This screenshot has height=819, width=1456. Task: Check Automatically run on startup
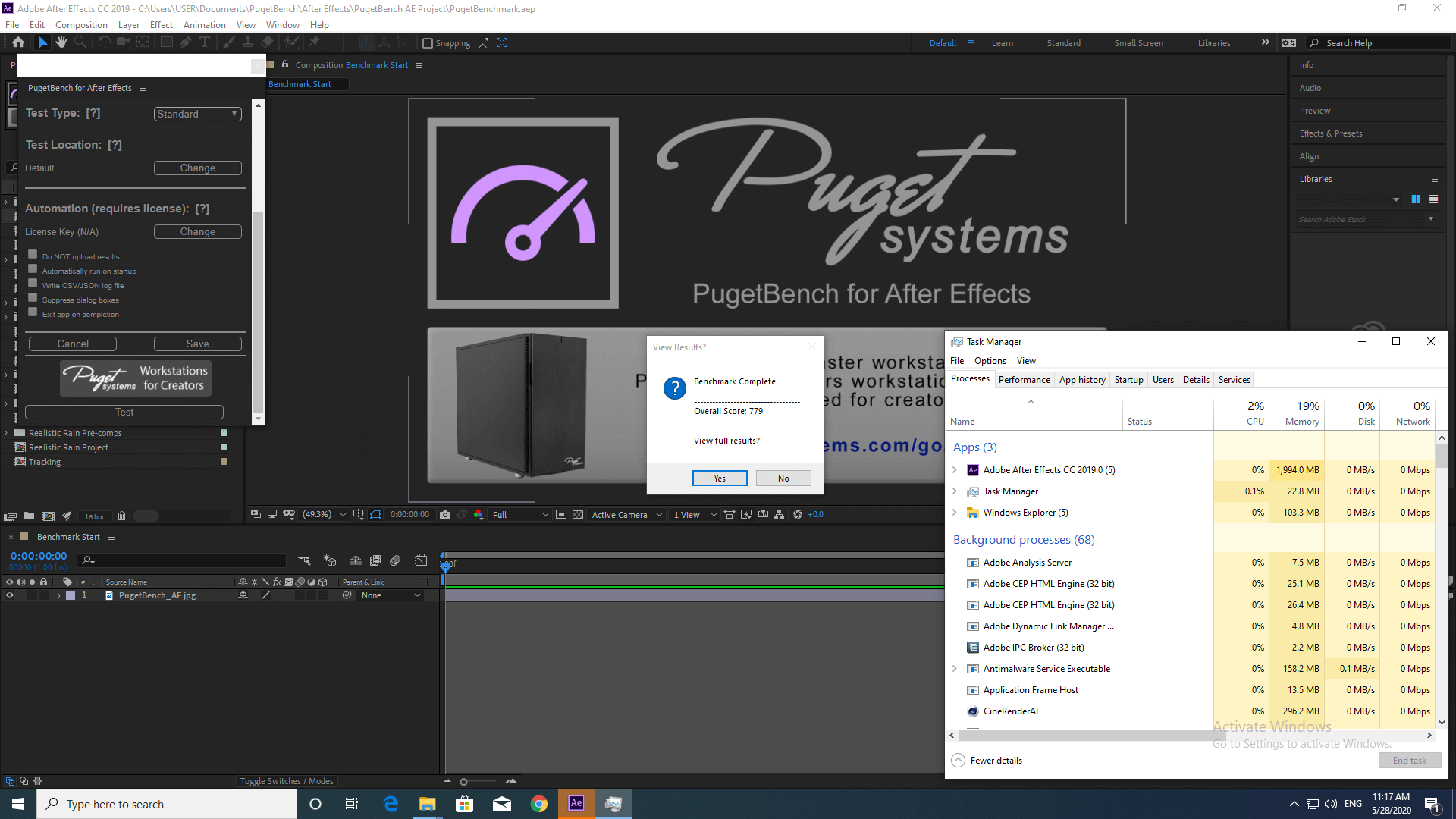coord(33,269)
